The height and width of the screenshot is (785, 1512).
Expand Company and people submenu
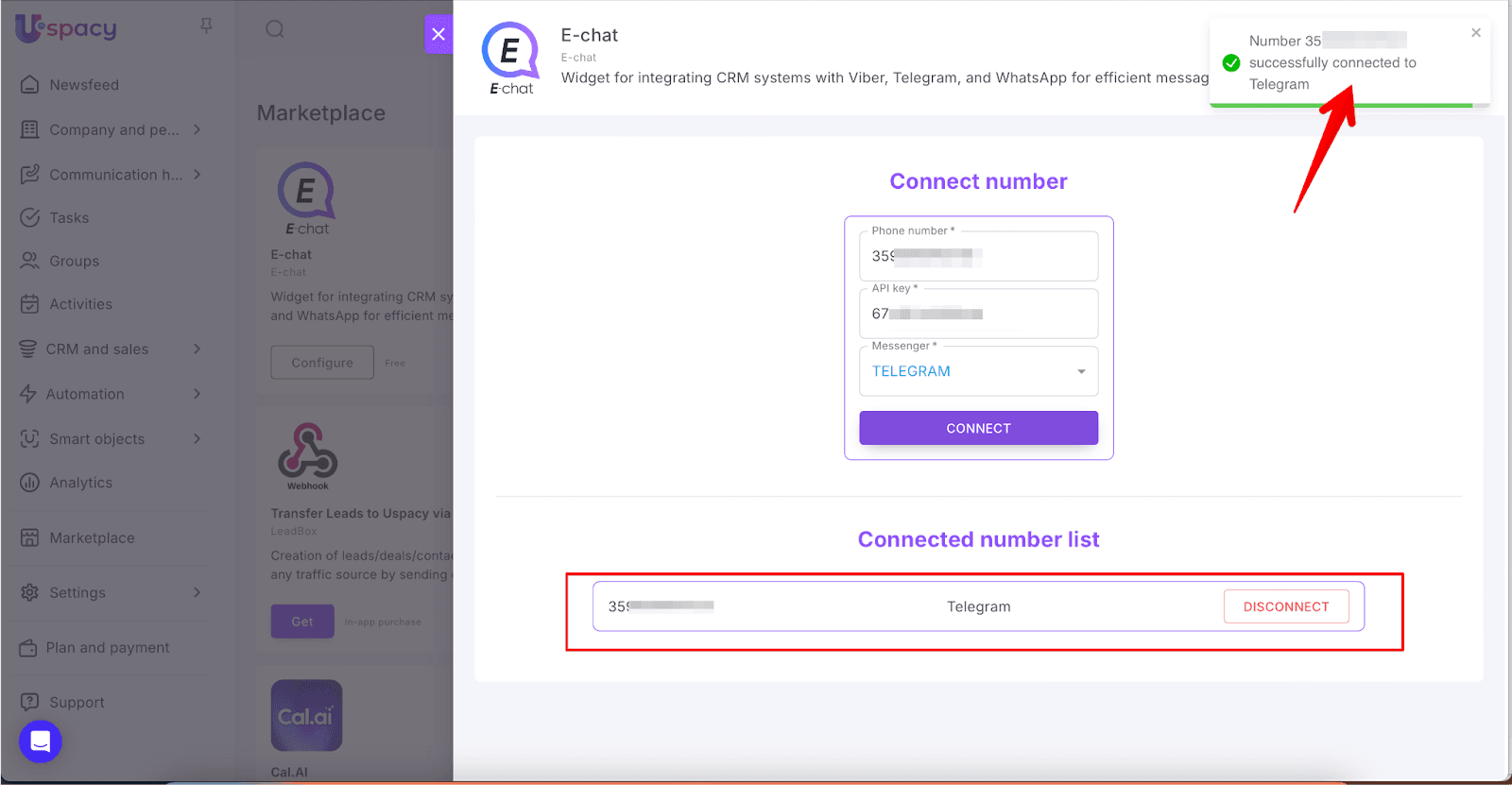[x=197, y=129]
